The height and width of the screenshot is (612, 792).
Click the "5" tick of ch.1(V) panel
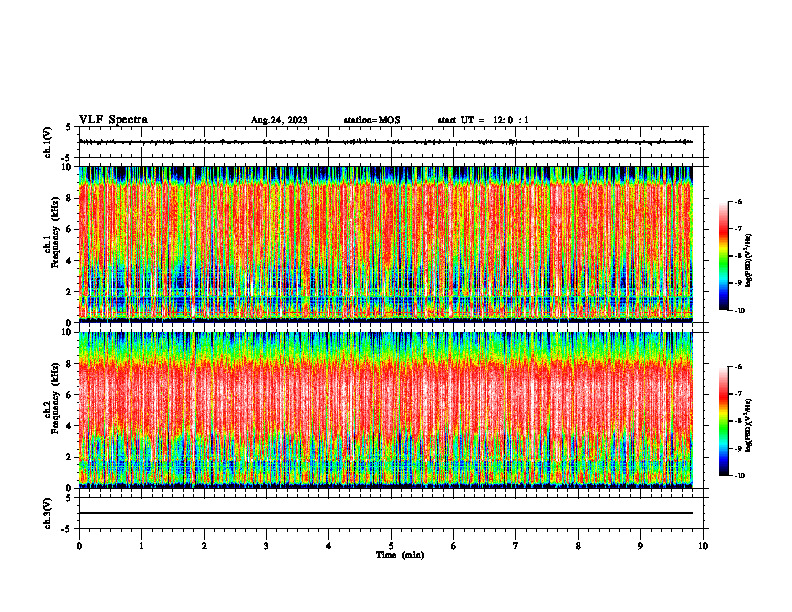pyautogui.click(x=68, y=127)
